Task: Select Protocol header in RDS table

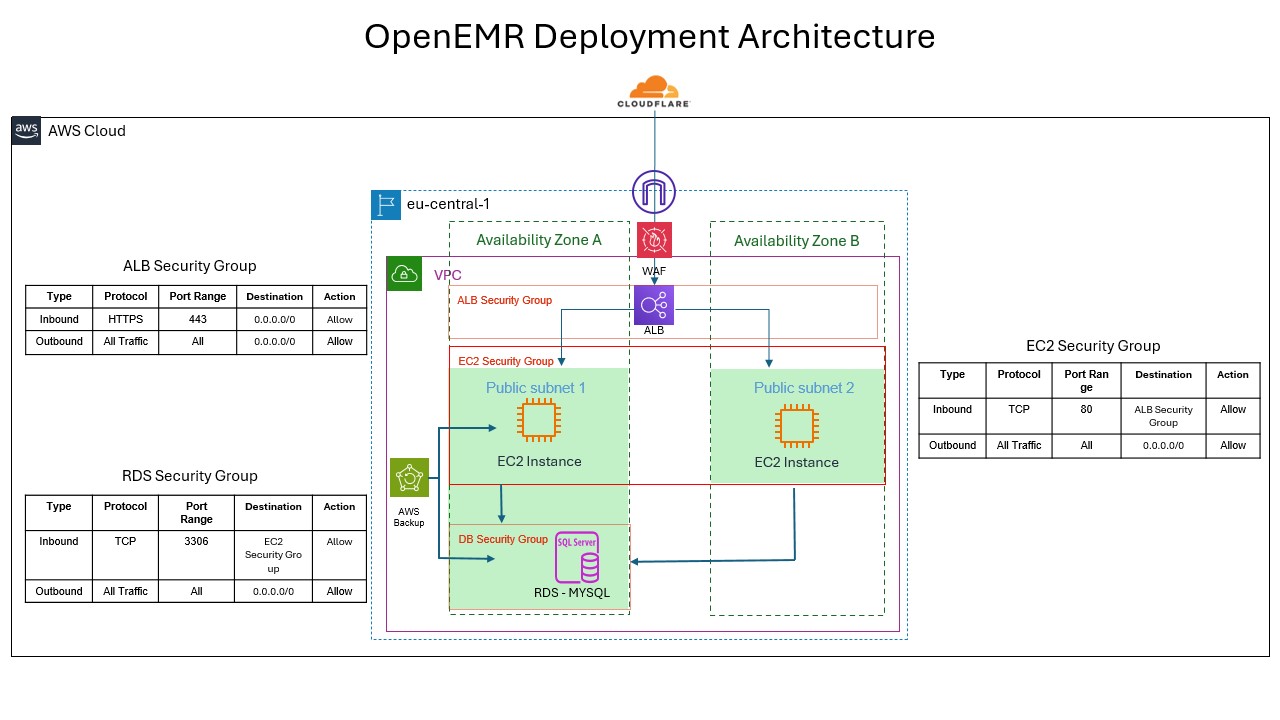Action: [x=126, y=513]
